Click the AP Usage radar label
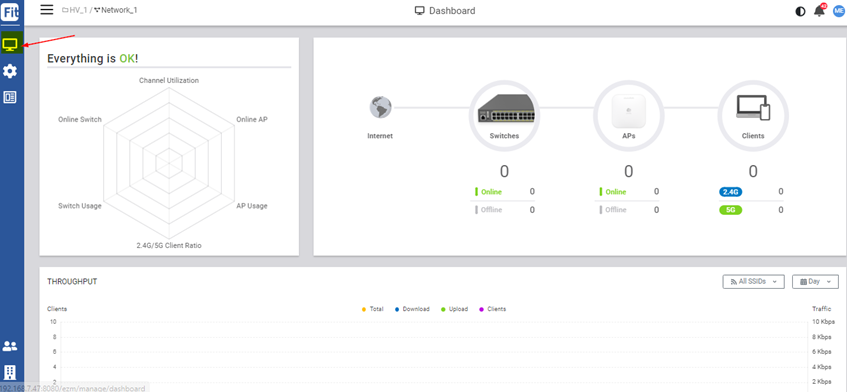The width and height of the screenshot is (847, 392). coord(252,206)
